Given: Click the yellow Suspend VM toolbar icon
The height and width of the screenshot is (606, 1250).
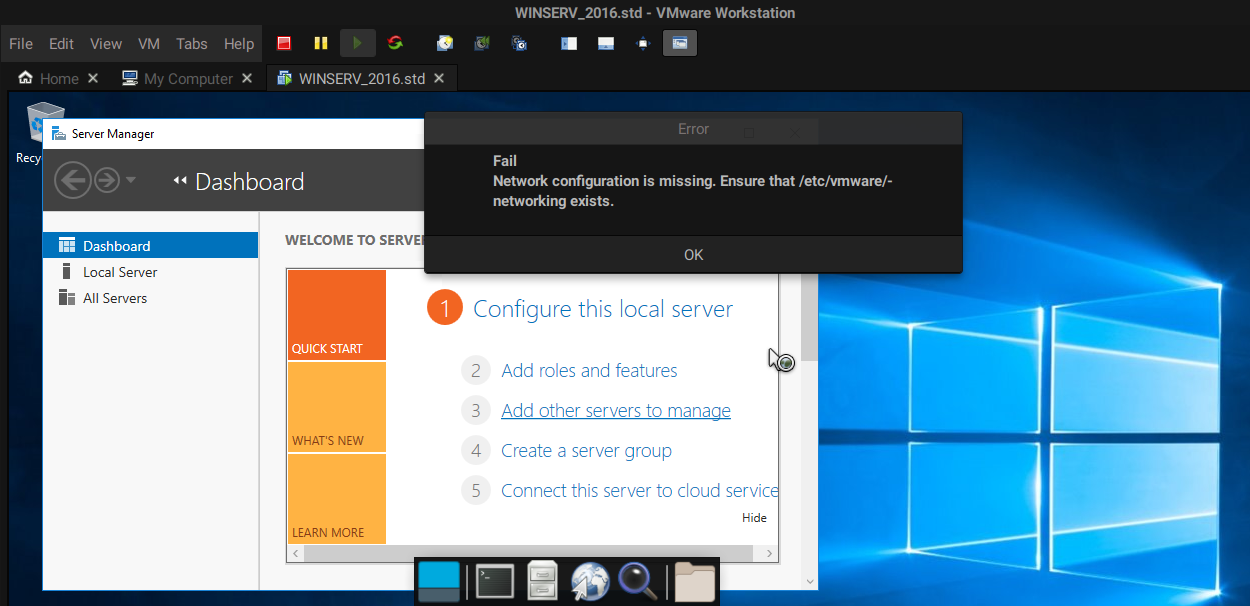Looking at the screenshot, I should coord(320,43).
